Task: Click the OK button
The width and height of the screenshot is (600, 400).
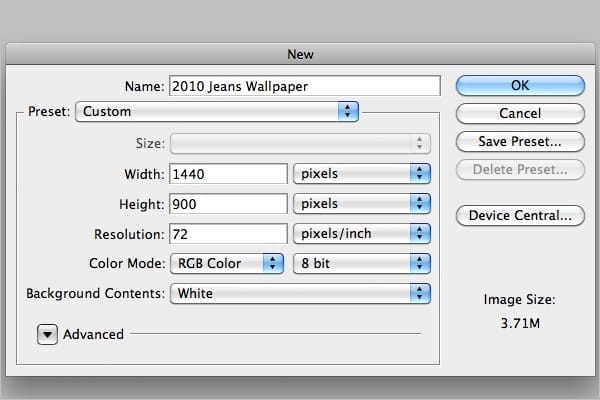Action: pyautogui.click(x=520, y=85)
